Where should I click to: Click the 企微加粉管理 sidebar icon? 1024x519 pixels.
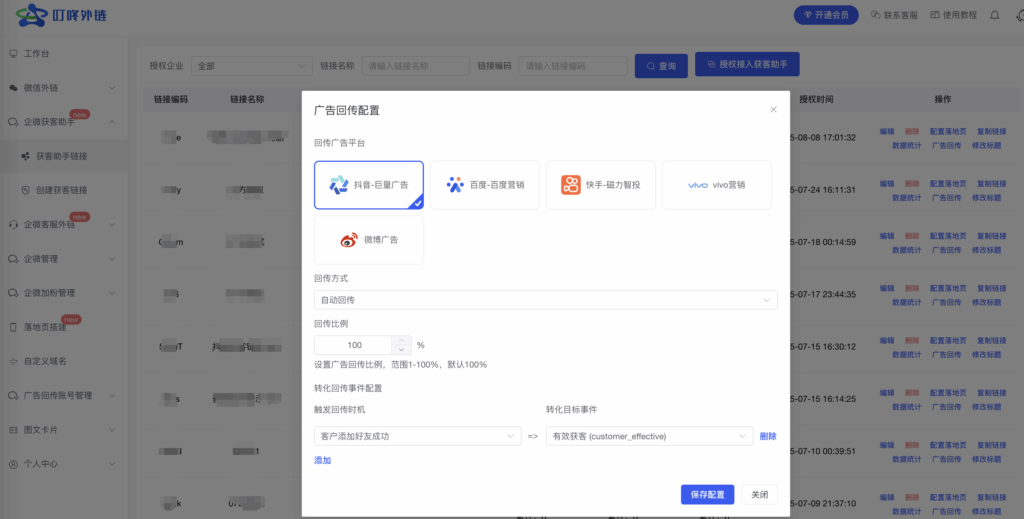point(13,293)
